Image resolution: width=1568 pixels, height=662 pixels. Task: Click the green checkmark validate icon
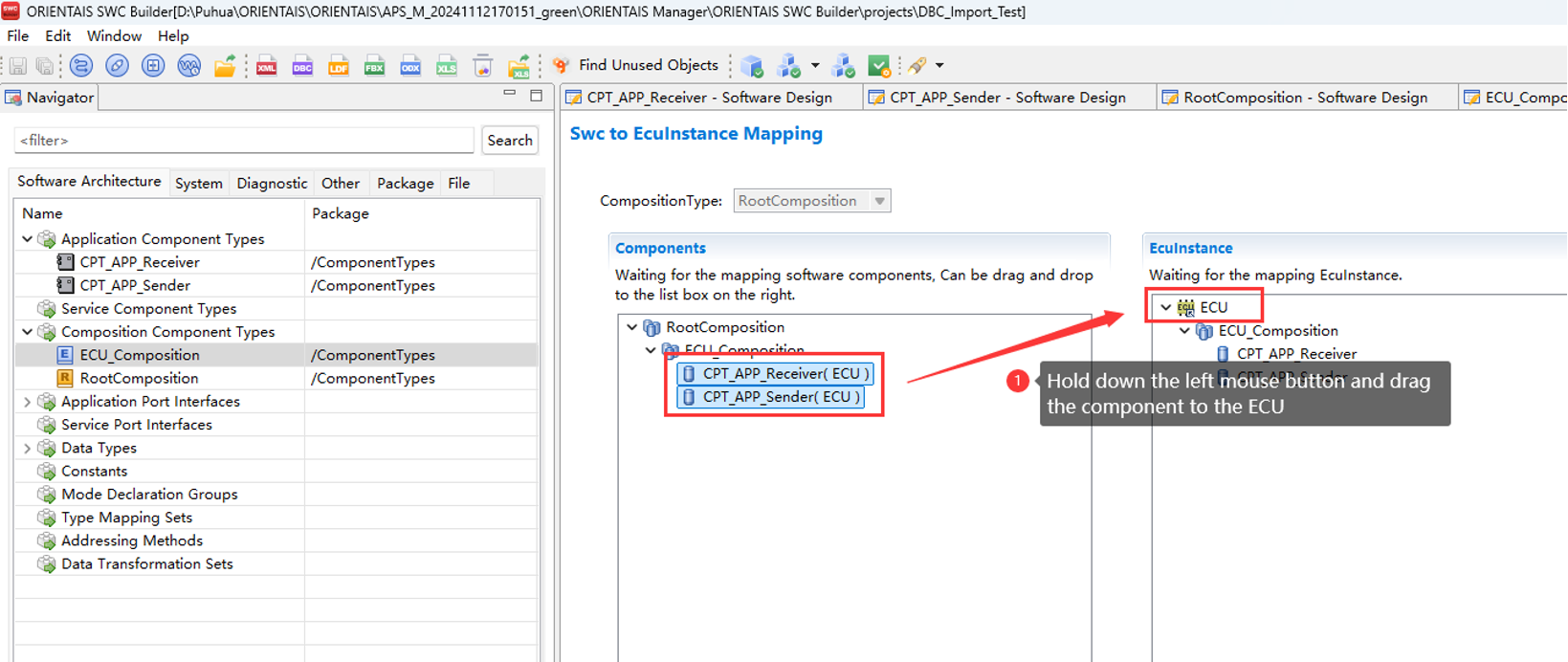[x=878, y=66]
